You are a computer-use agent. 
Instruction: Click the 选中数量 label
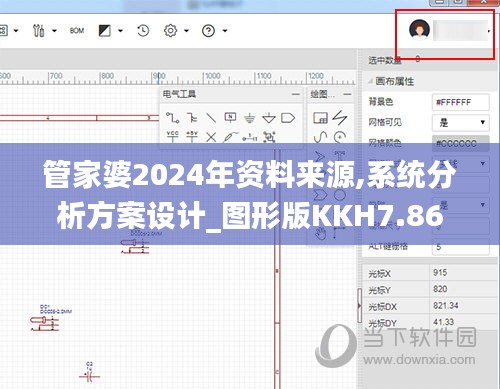click(385, 60)
